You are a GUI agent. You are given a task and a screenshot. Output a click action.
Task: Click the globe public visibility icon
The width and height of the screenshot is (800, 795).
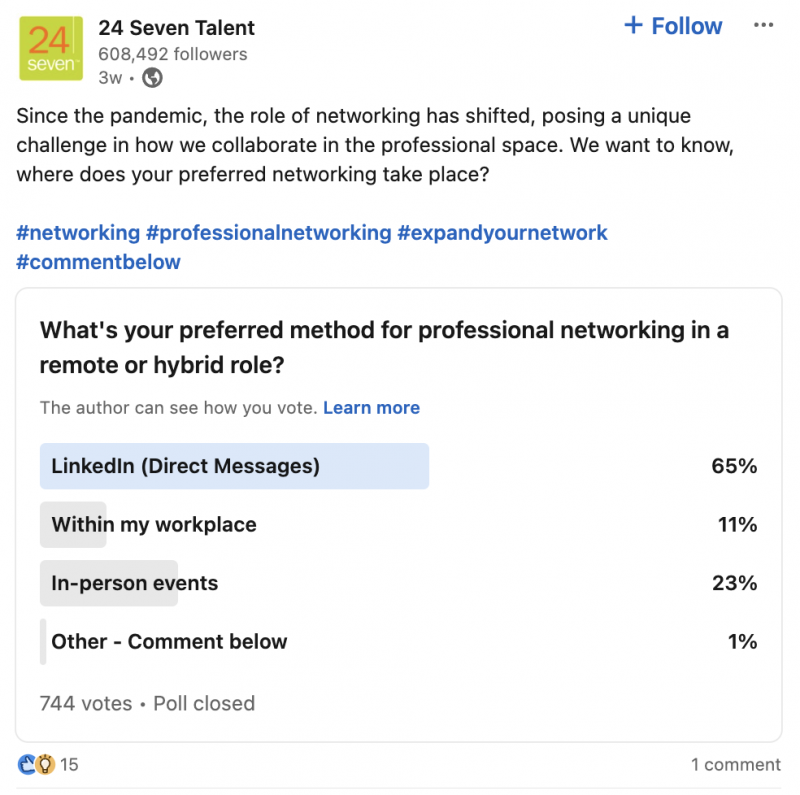tap(152, 78)
